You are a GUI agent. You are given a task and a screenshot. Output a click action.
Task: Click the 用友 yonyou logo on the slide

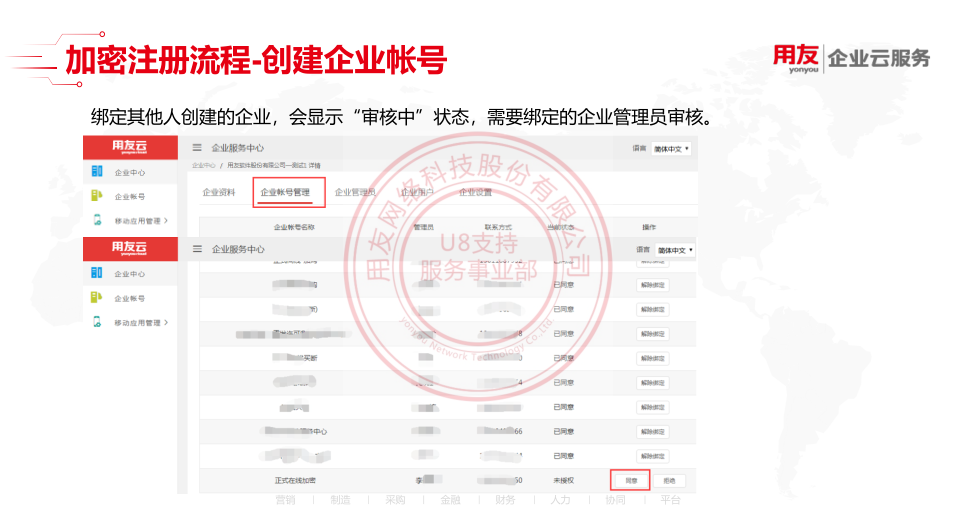click(x=796, y=59)
